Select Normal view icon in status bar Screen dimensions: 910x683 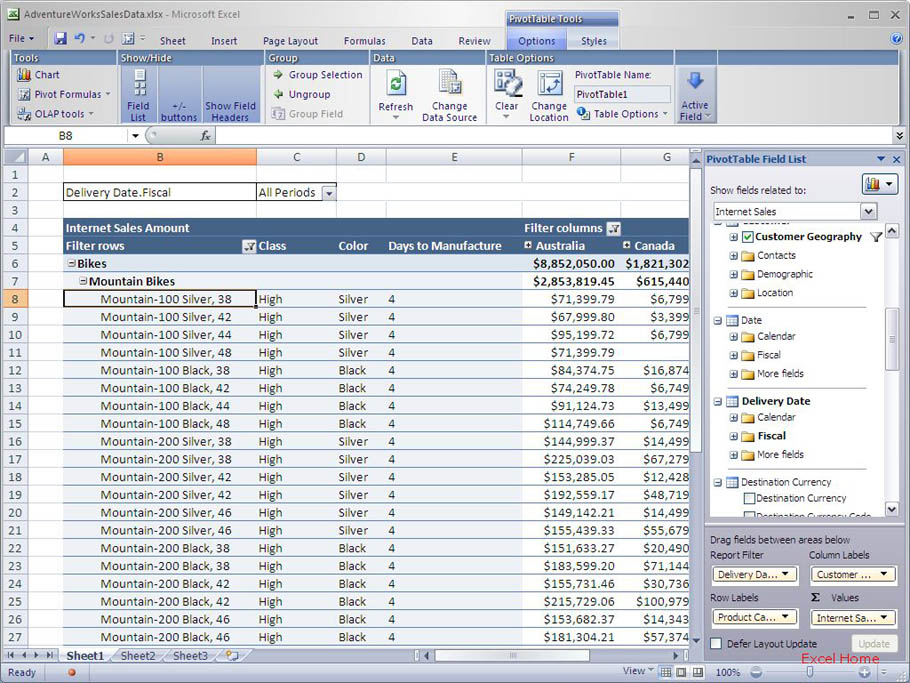click(x=666, y=672)
